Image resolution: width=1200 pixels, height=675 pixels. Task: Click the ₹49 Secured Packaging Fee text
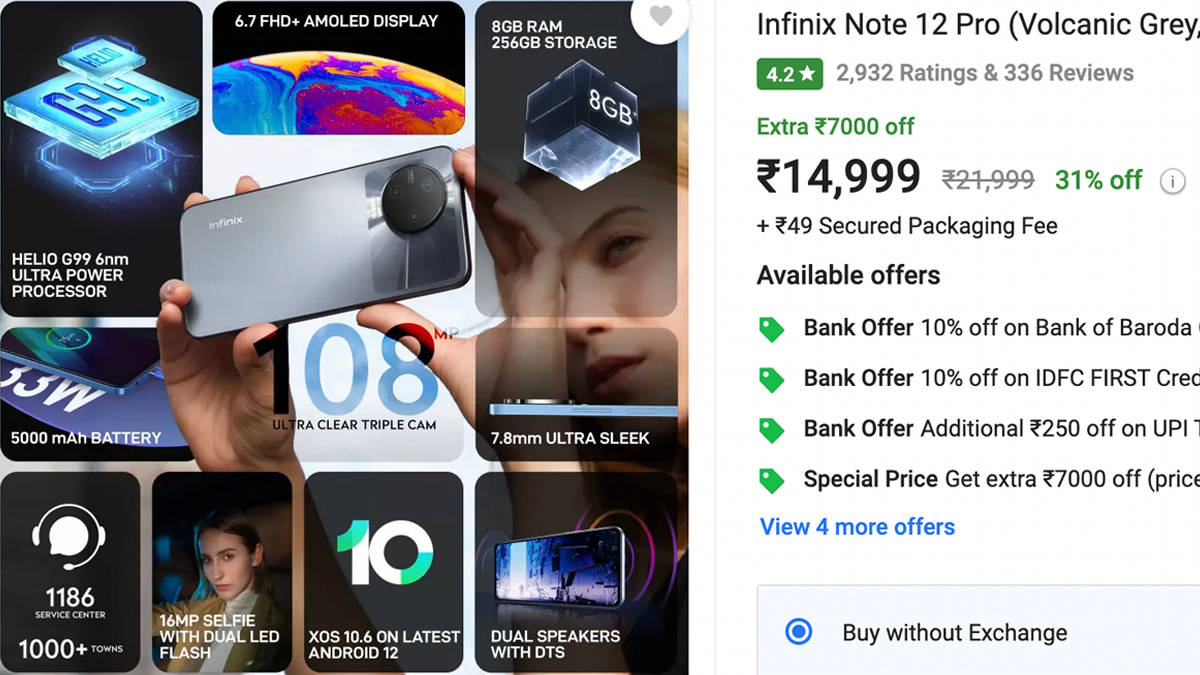(x=906, y=226)
